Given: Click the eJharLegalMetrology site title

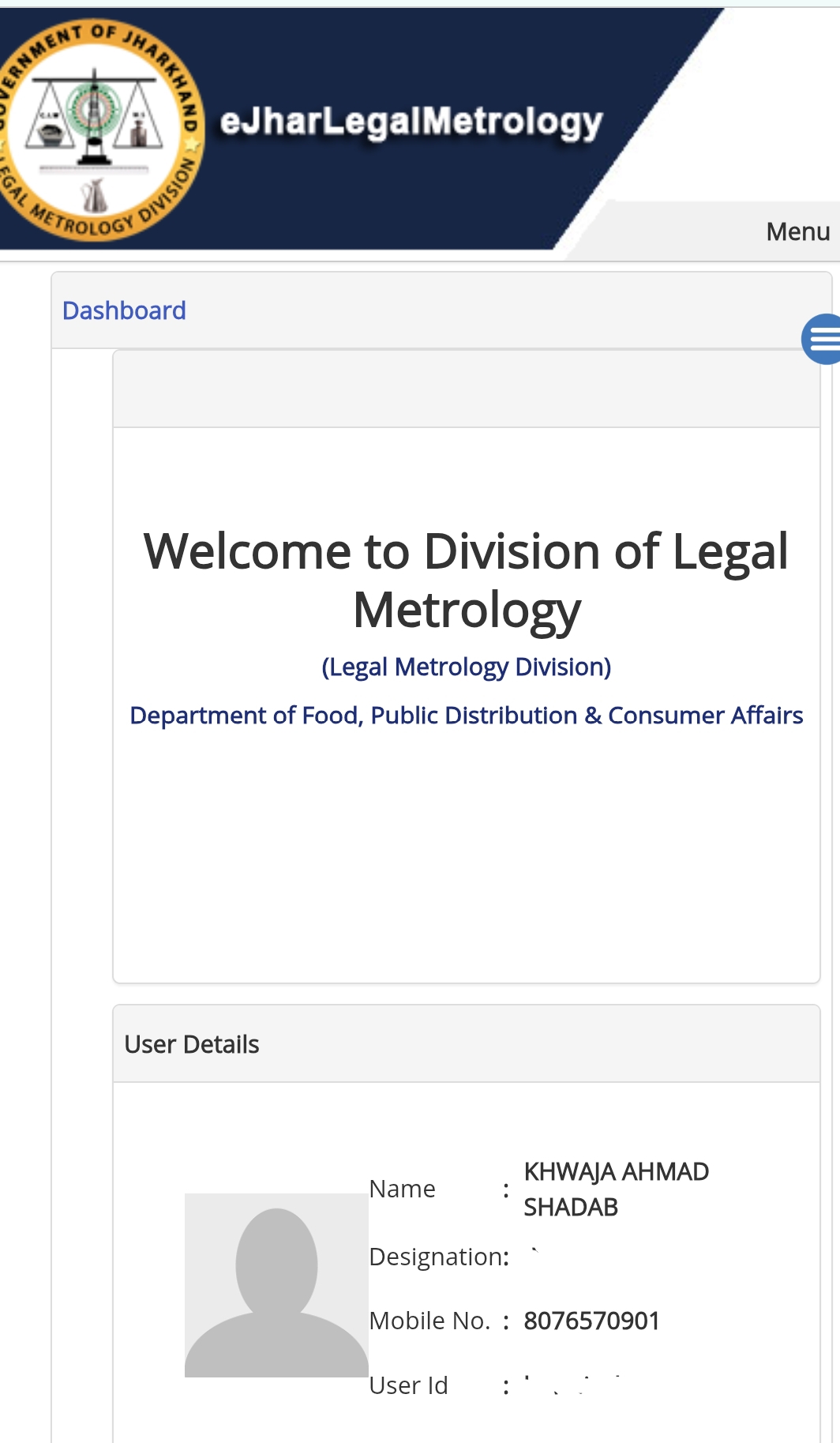Looking at the screenshot, I should [411, 122].
